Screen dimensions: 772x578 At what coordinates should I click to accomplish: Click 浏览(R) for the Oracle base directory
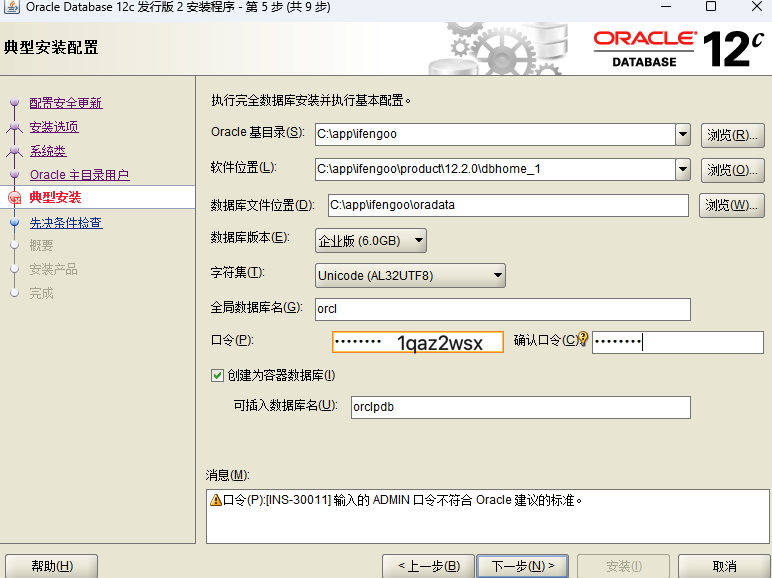pyautogui.click(x=733, y=135)
